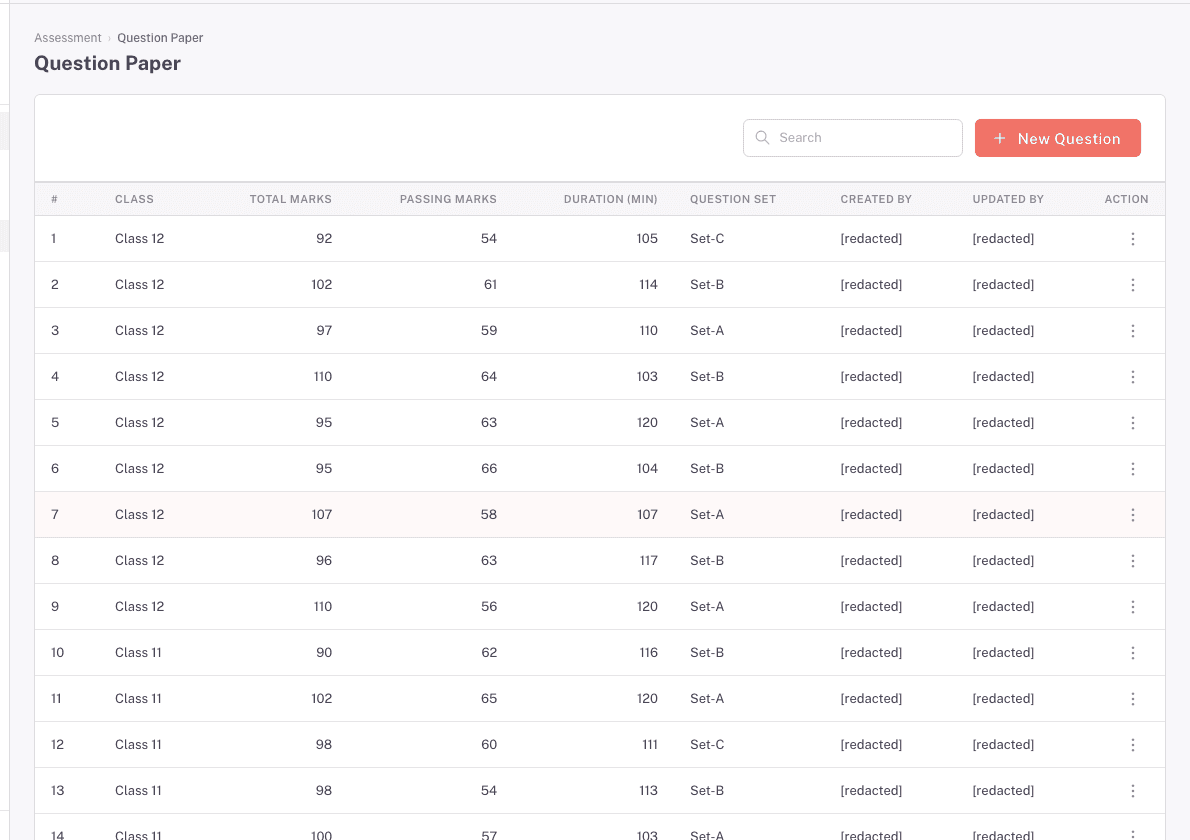This screenshot has width=1190, height=840.
Task: Open action menu for row 5
Action: [x=1132, y=423]
